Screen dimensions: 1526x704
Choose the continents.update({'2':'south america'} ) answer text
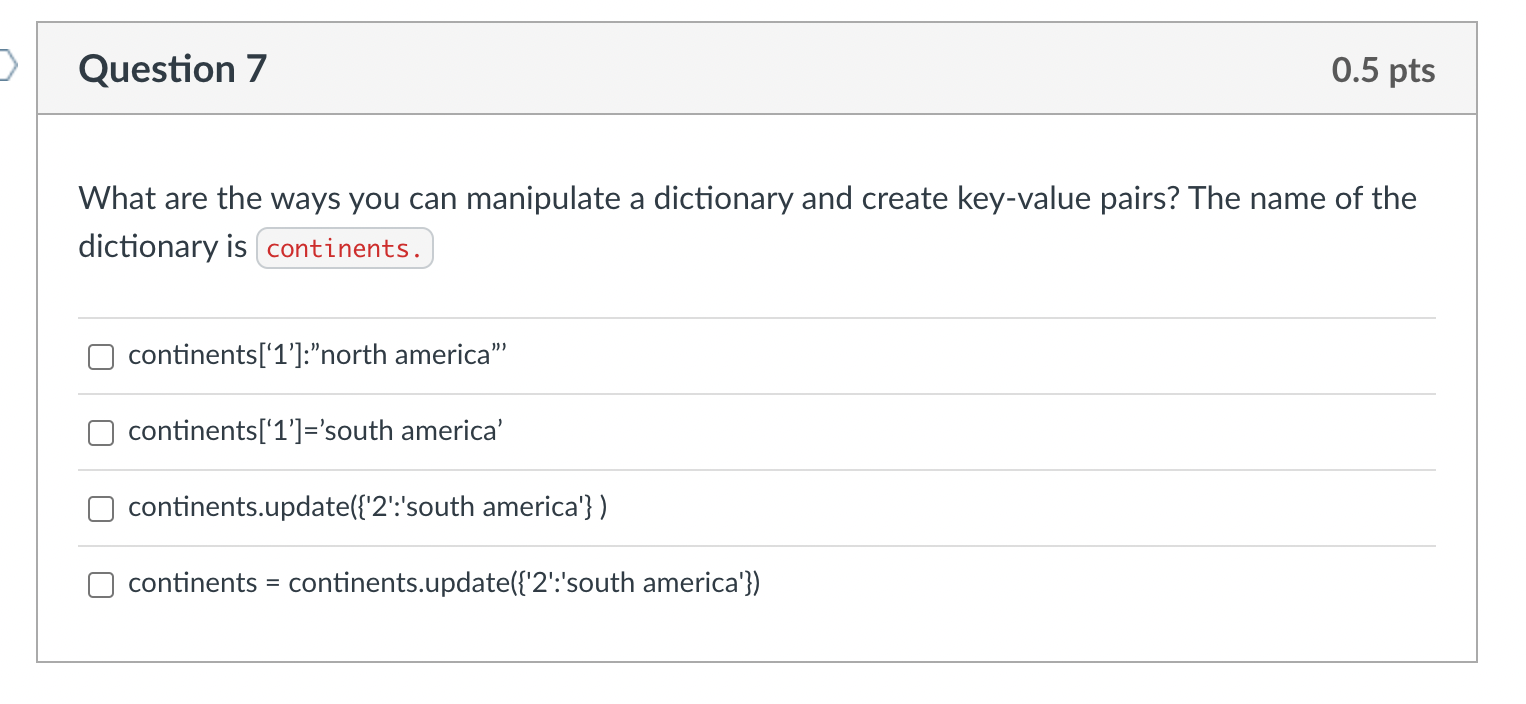click(x=368, y=507)
